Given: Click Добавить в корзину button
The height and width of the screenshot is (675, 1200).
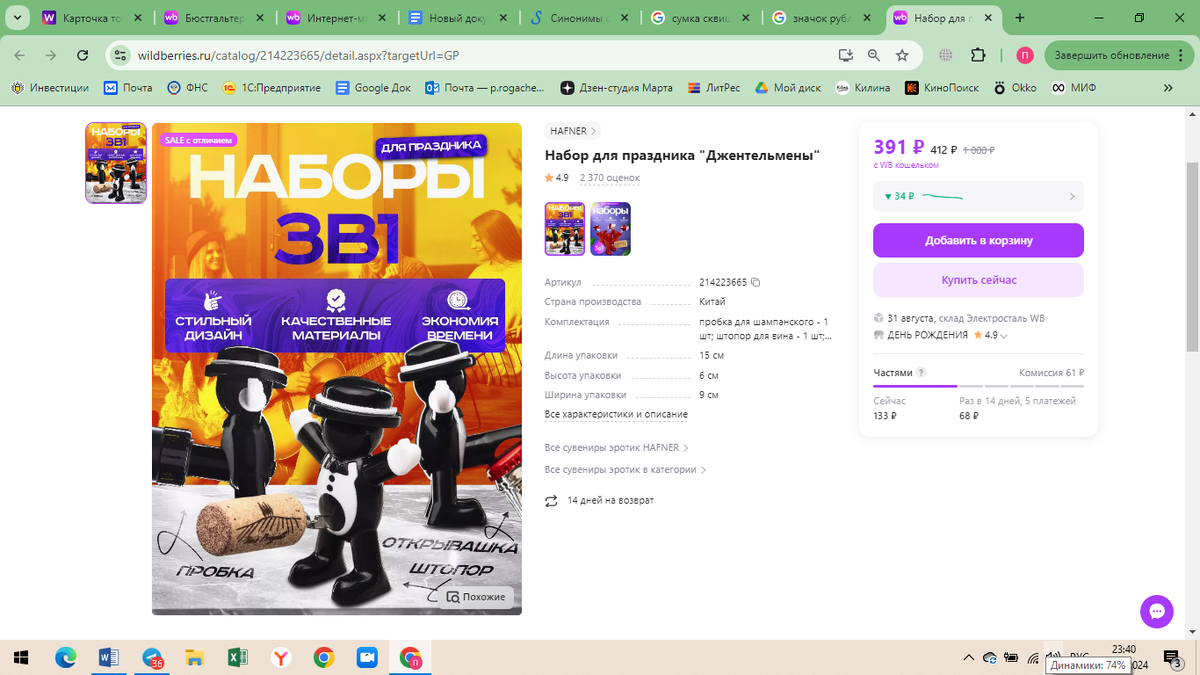Looking at the screenshot, I should (978, 240).
